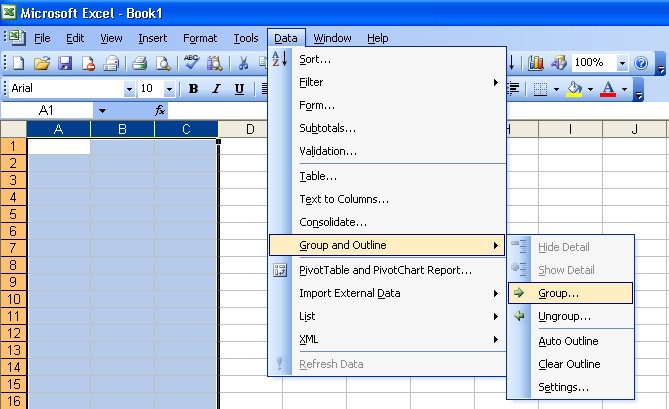Expand the Import External Data submenu
The width and height of the screenshot is (669, 409).
(x=387, y=293)
